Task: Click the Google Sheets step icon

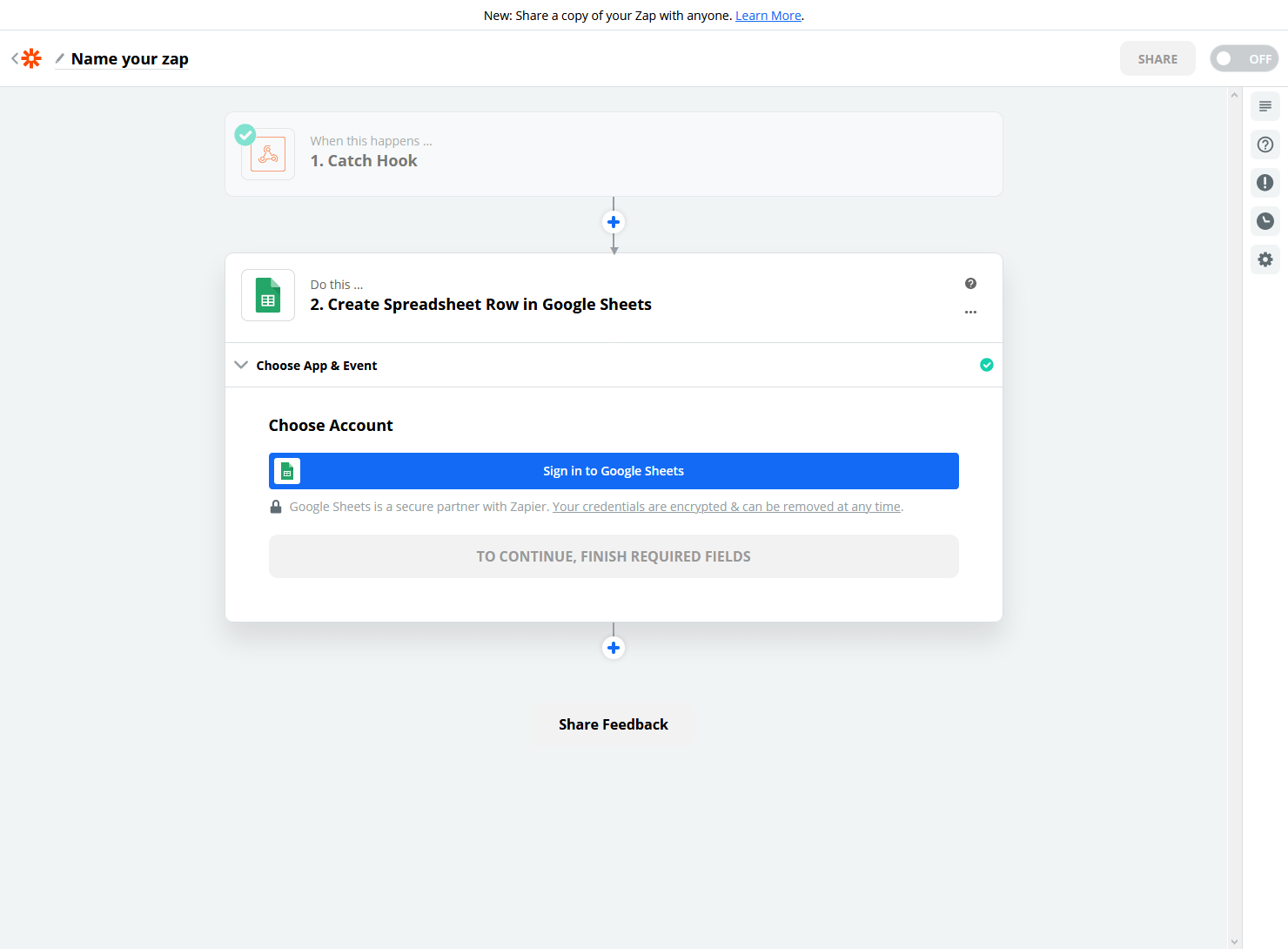Action: tap(268, 295)
